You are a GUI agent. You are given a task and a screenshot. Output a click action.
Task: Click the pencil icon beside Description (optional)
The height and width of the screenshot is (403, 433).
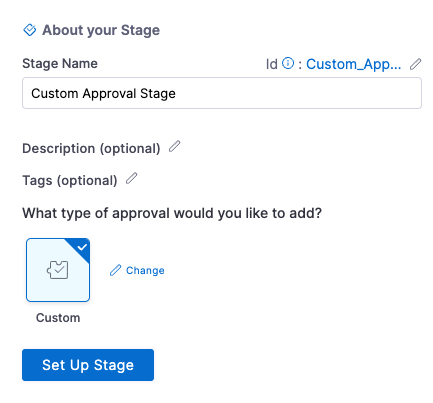click(x=174, y=146)
